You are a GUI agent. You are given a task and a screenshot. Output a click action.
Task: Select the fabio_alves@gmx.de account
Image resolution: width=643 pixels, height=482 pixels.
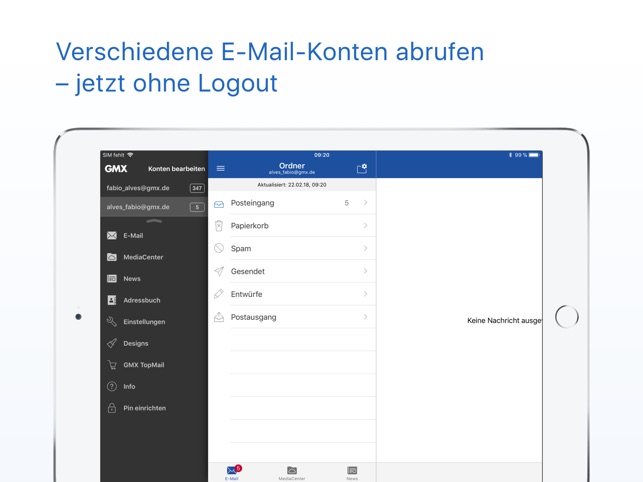[x=154, y=188]
